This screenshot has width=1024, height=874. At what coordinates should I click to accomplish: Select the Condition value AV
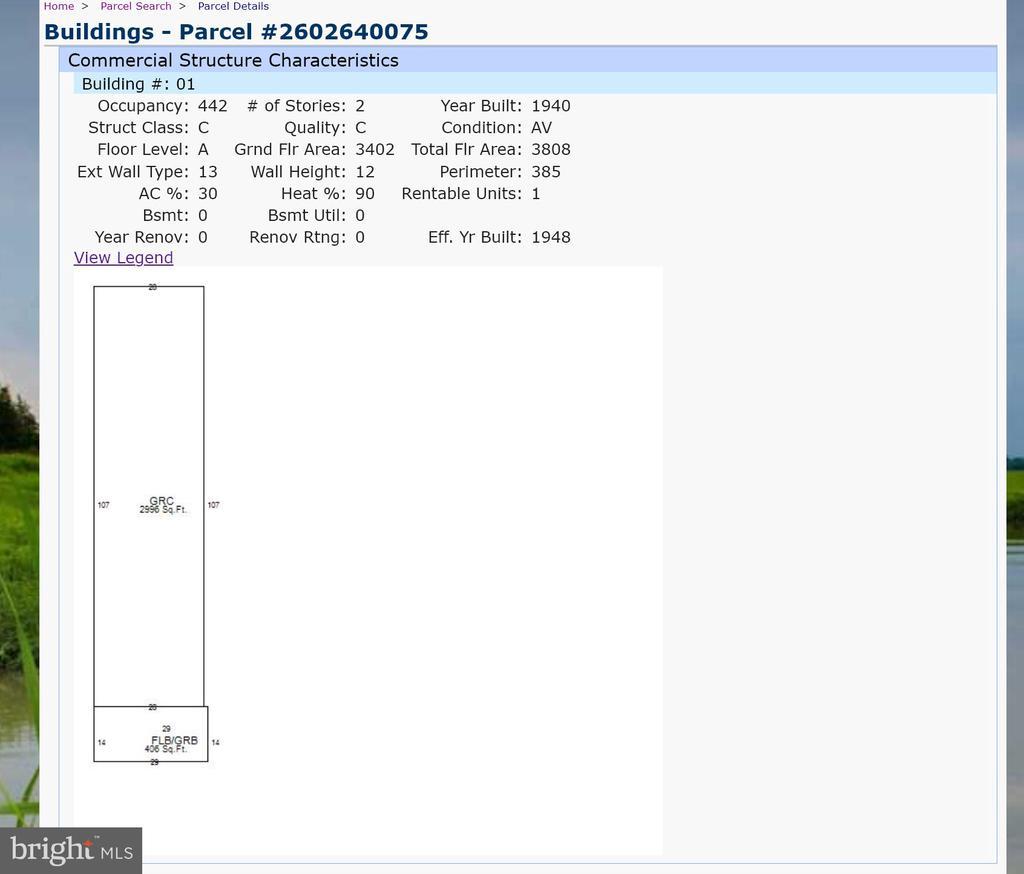pos(541,128)
